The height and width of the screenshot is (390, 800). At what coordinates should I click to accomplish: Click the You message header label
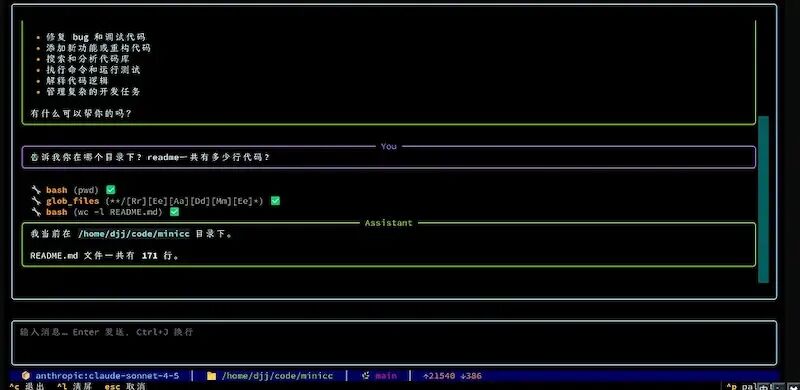click(x=388, y=147)
